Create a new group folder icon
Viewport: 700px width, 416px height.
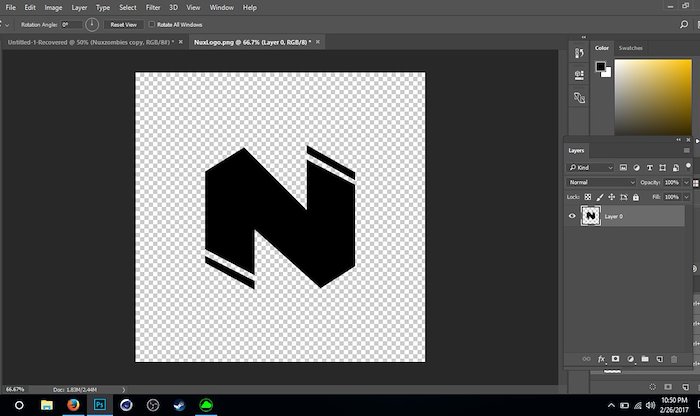[x=645, y=359]
